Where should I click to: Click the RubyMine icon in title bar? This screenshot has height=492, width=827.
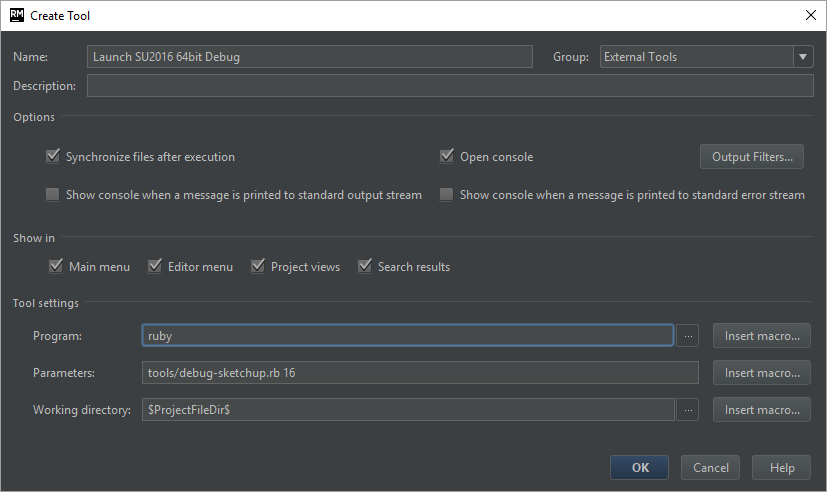(16, 15)
